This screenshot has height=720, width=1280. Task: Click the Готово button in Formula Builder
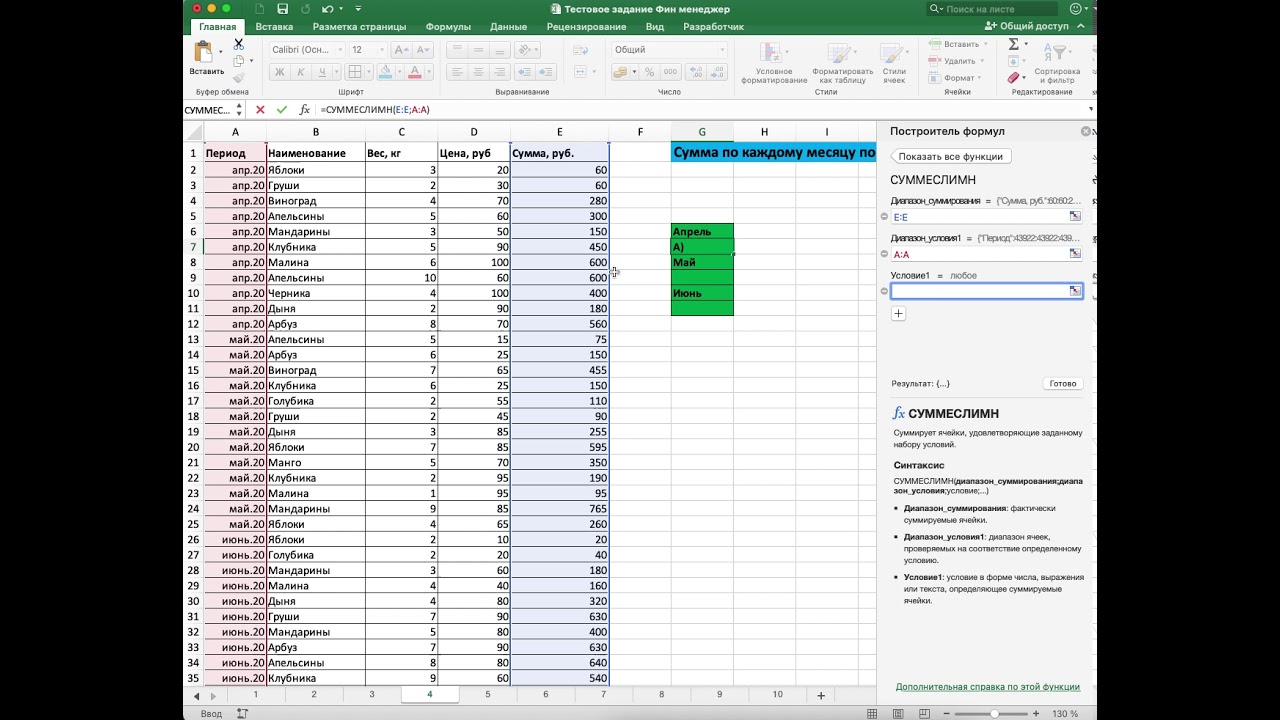point(1063,383)
